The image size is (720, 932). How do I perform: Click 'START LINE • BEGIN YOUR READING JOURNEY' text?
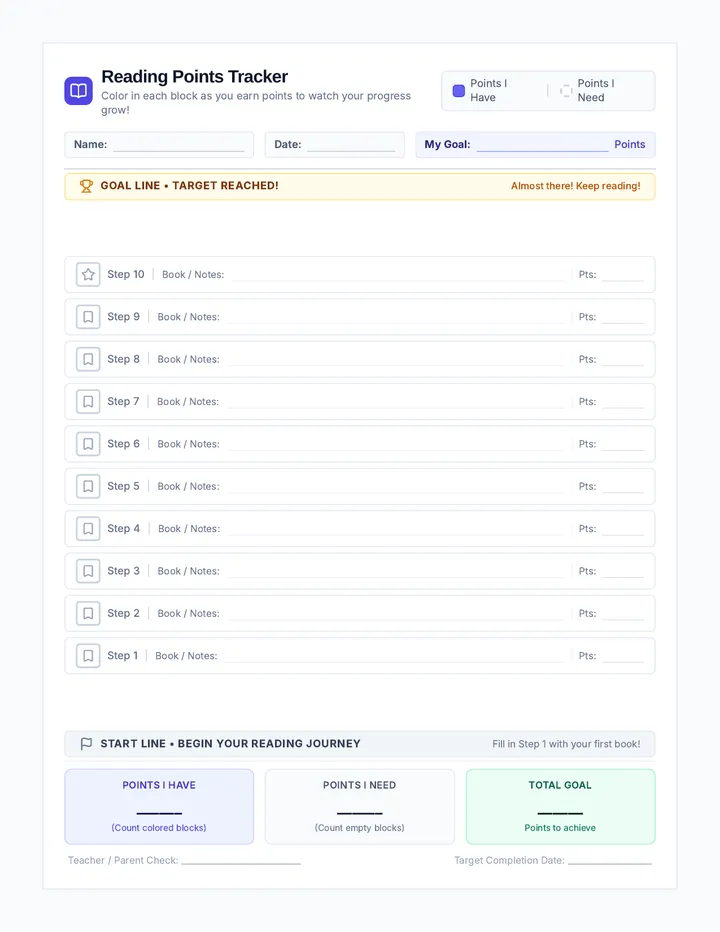click(x=231, y=744)
